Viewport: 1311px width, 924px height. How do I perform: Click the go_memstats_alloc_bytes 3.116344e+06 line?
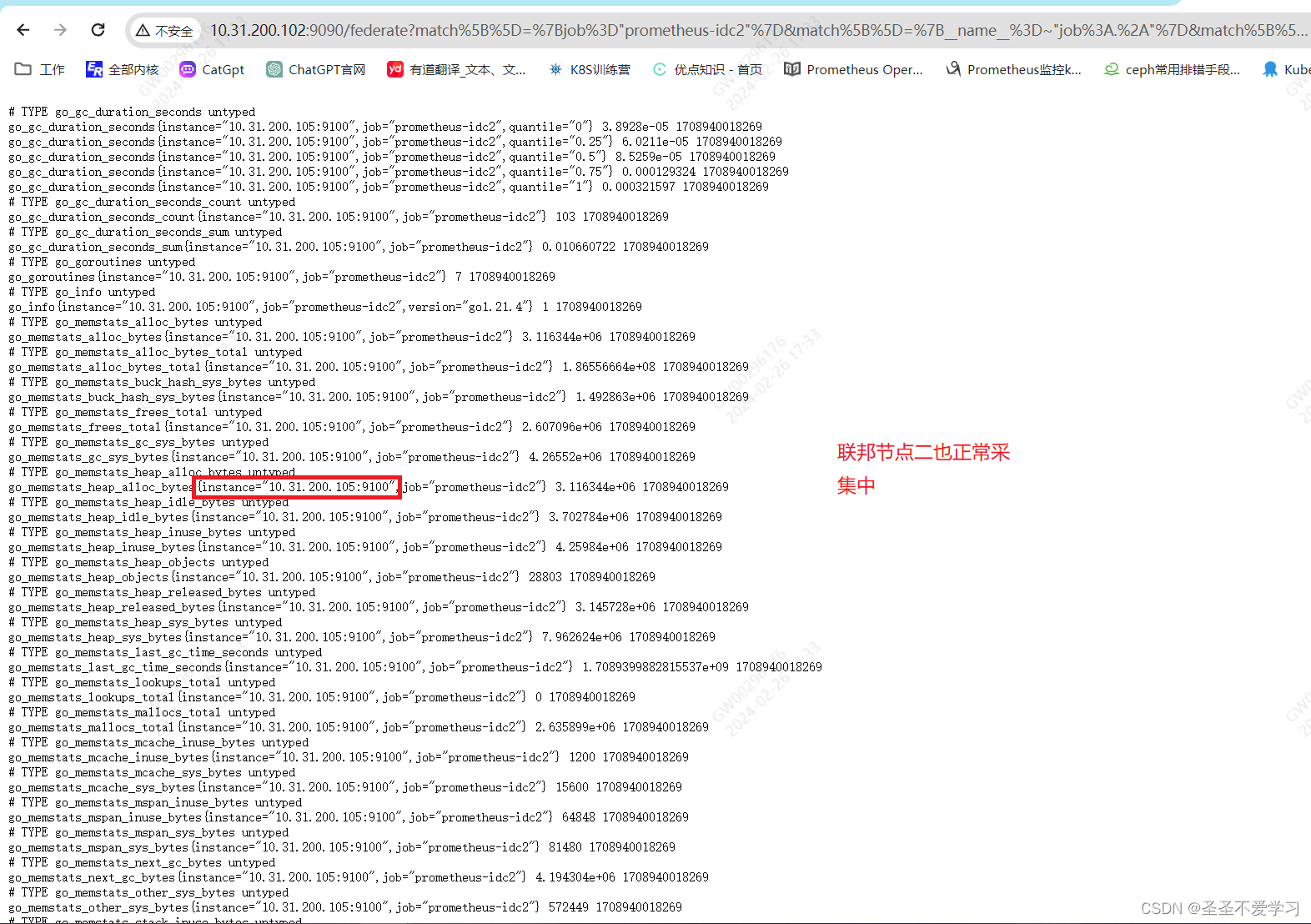coord(352,337)
